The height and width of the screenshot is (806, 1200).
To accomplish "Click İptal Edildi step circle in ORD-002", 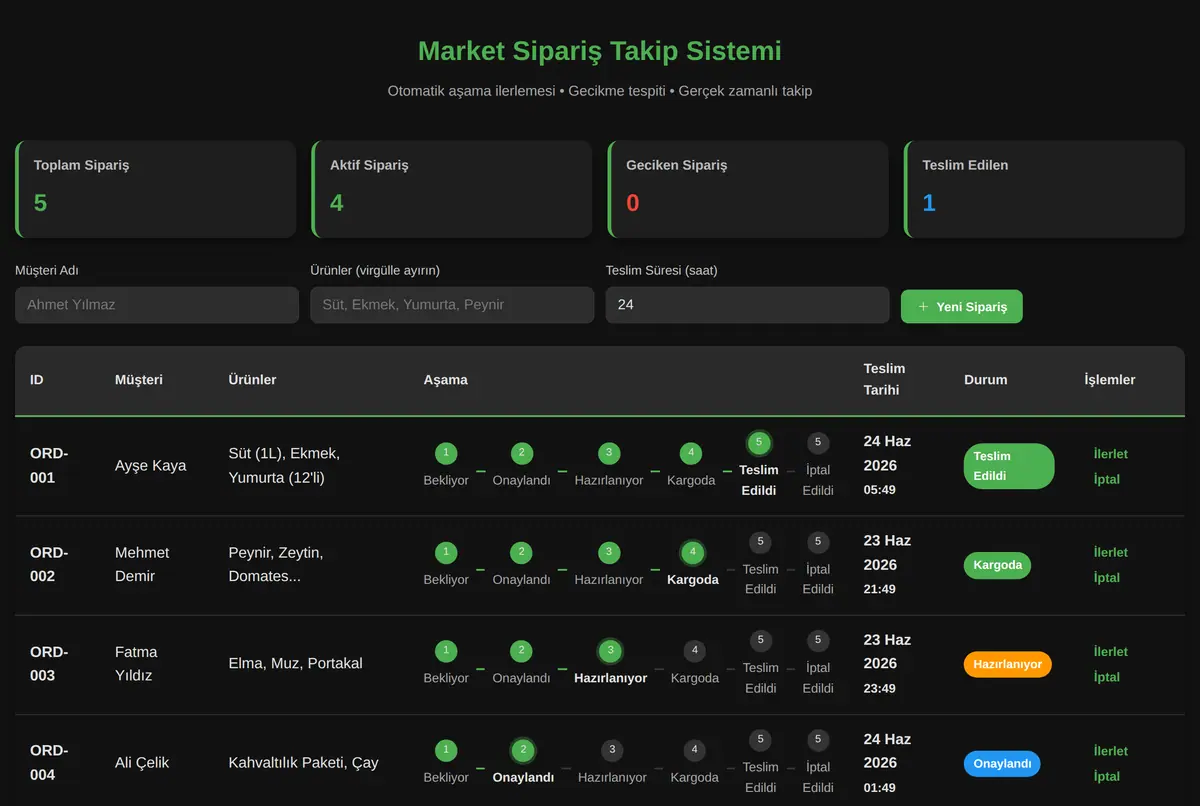I will point(818,542).
